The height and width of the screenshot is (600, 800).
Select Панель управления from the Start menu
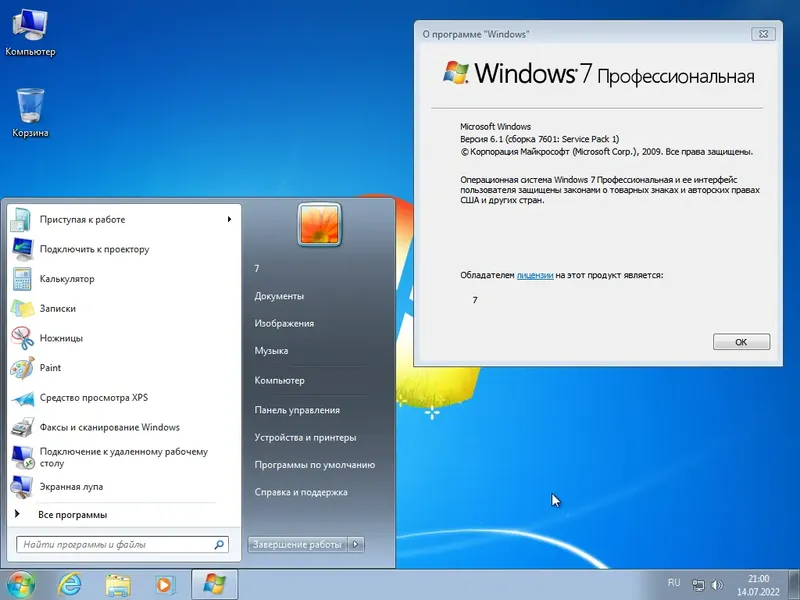tap(295, 409)
